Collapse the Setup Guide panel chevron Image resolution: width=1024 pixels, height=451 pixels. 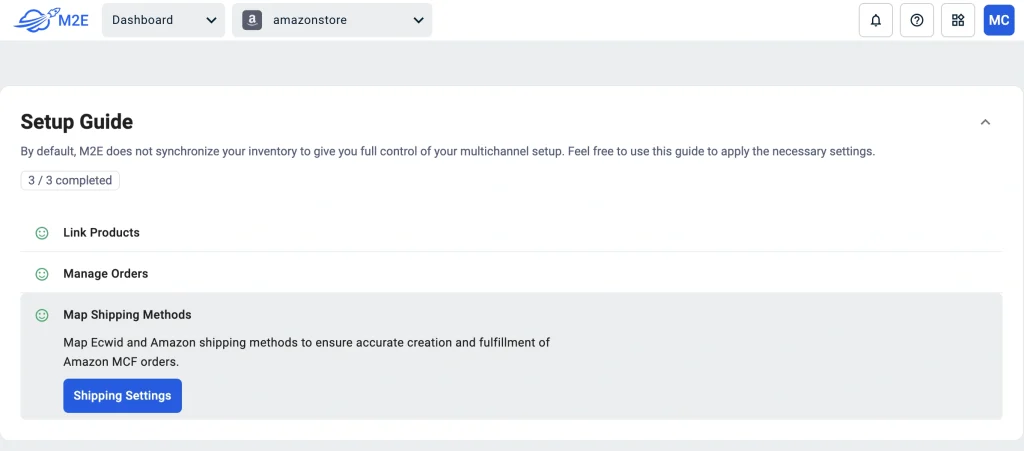pos(985,122)
